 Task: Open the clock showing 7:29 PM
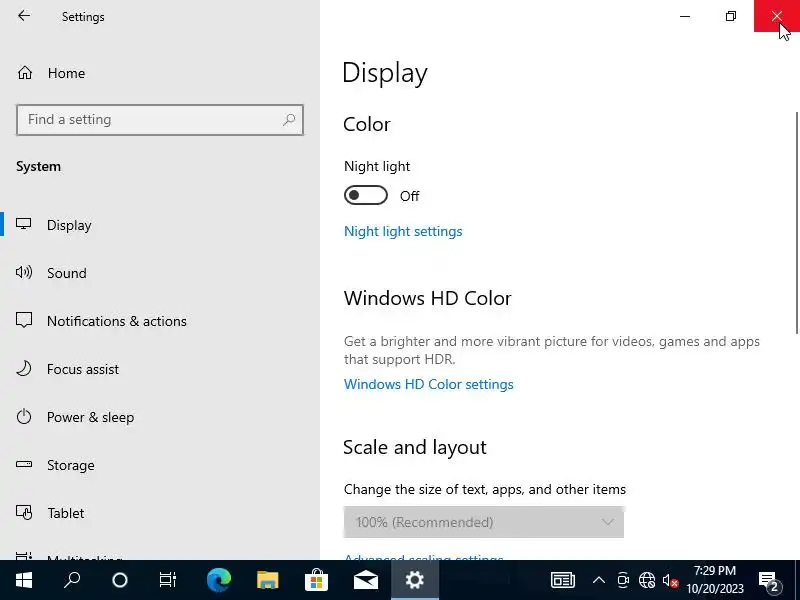[x=715, y=580]
